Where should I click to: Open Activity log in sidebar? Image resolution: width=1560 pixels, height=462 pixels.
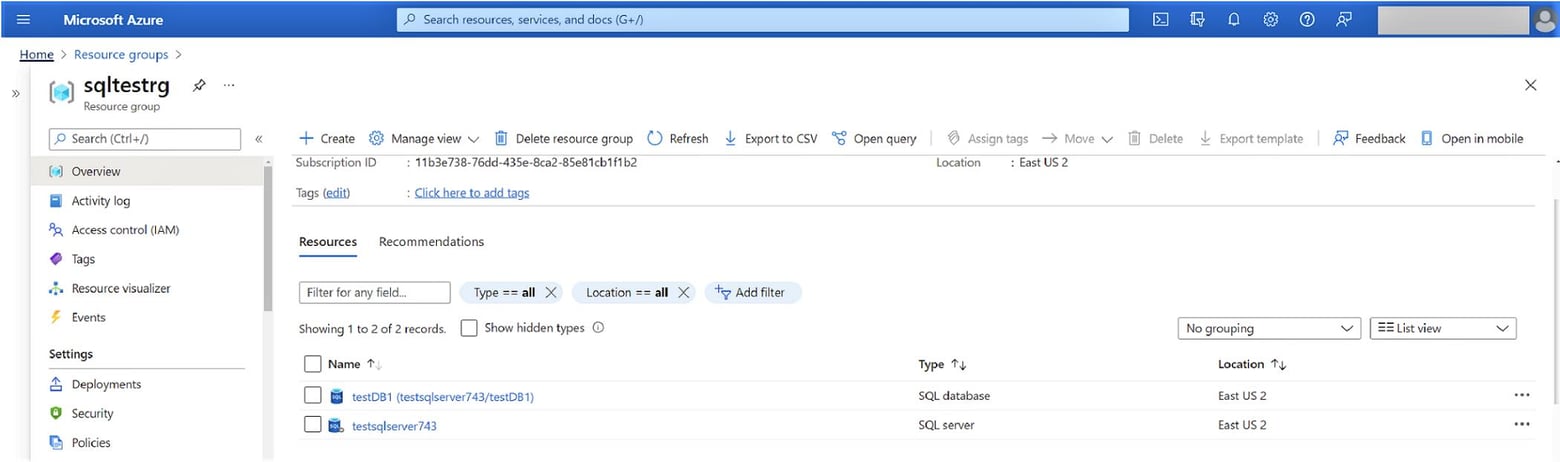click(100, 201)
